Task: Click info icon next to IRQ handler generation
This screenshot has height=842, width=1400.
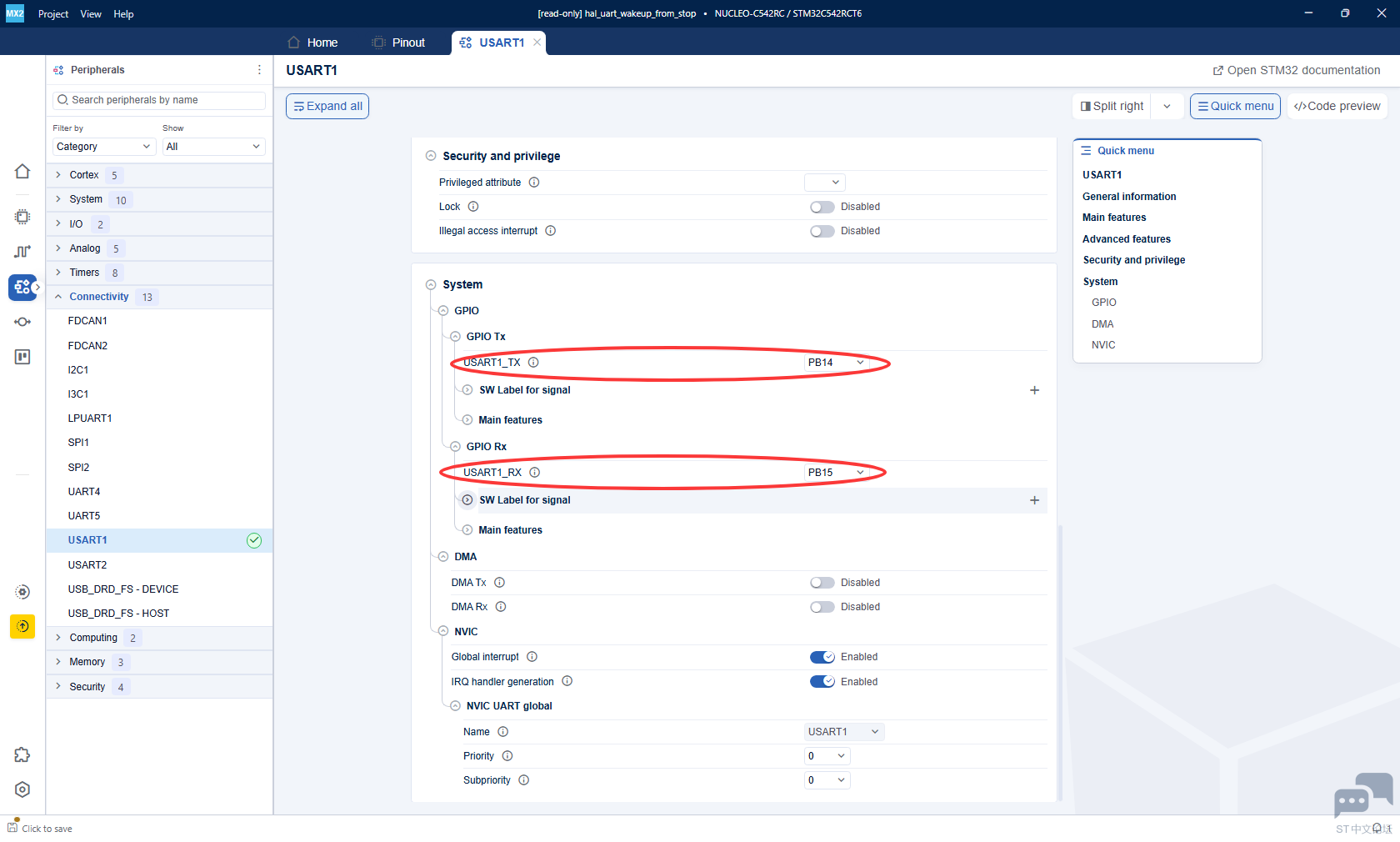Action: 567,681
